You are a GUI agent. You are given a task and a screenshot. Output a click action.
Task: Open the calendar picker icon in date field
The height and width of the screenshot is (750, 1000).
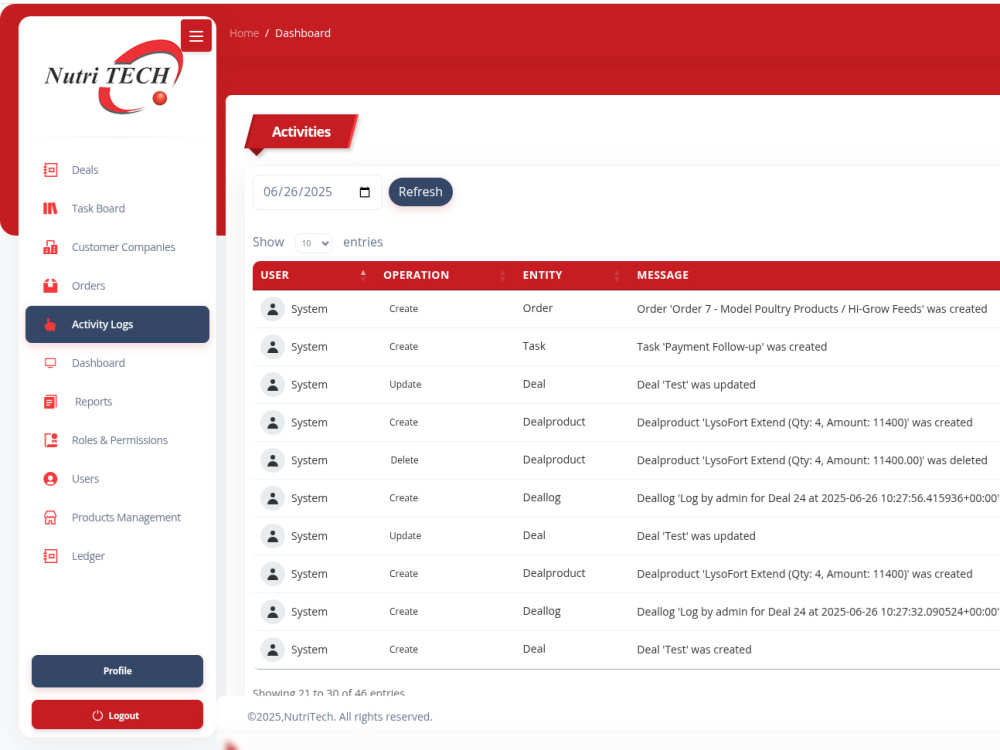coord(365,192)
